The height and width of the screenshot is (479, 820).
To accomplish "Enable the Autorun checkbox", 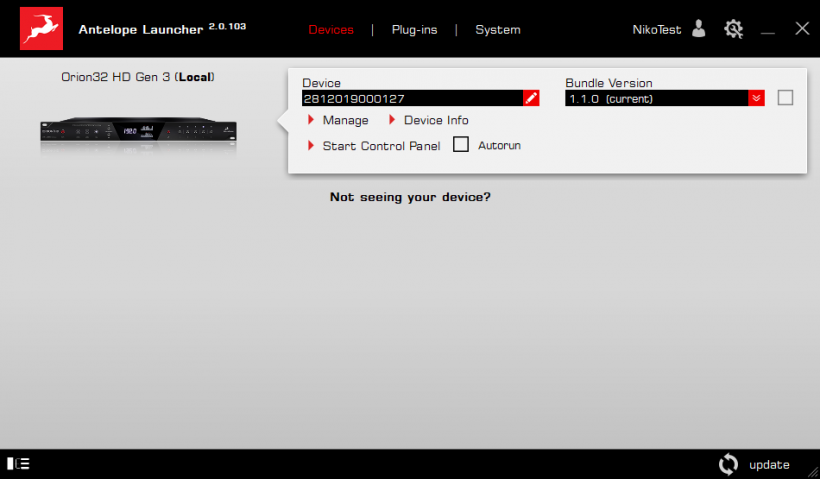I will tap(461, 144).
